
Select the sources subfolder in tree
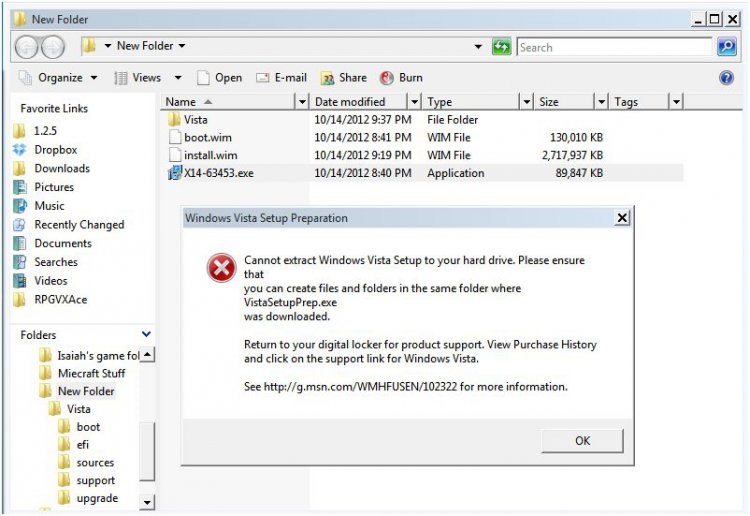pos(95,462)
